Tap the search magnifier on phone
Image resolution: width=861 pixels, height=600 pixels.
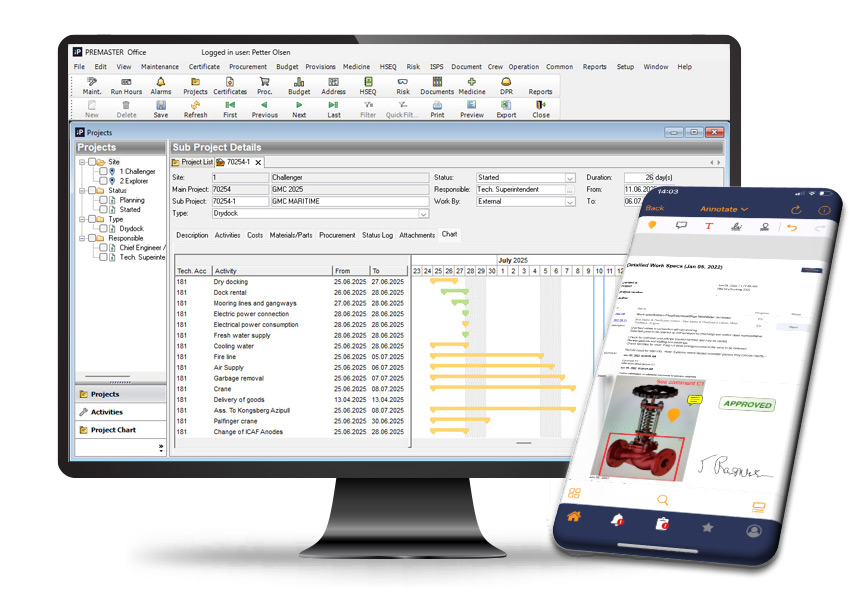[663, 500]
